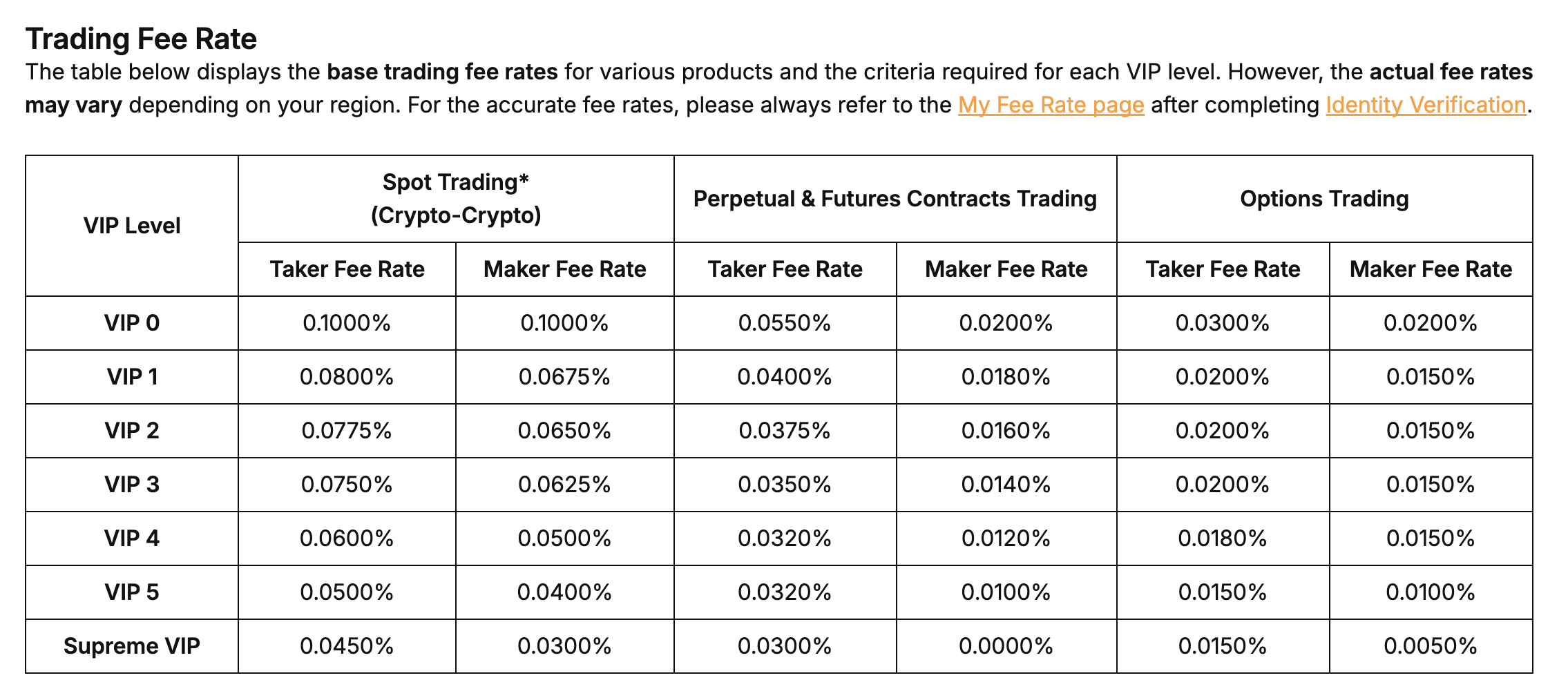Click the VIP 3 row label
Viewport: 1568px width, 700px height.
click(x=132, y=485)
